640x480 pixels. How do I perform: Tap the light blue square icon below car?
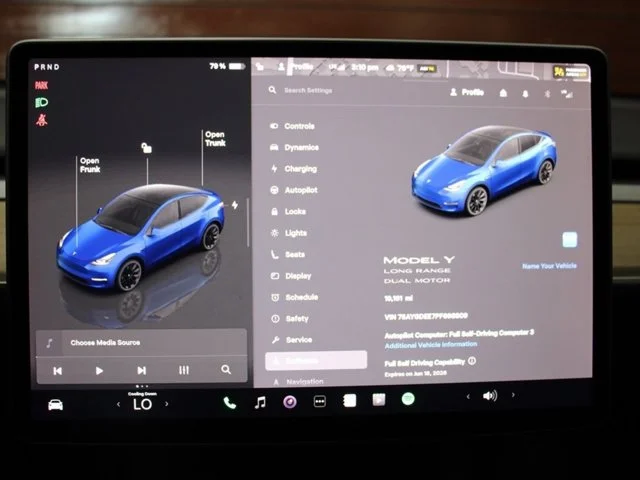point(569,240)
